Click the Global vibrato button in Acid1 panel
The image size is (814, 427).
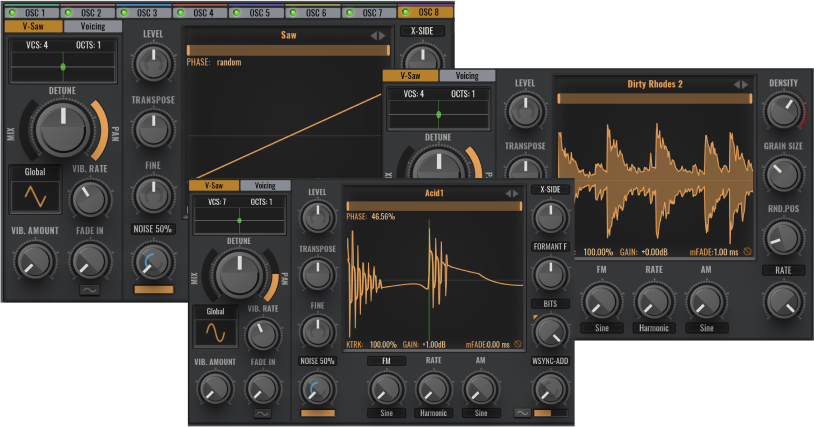215,311
